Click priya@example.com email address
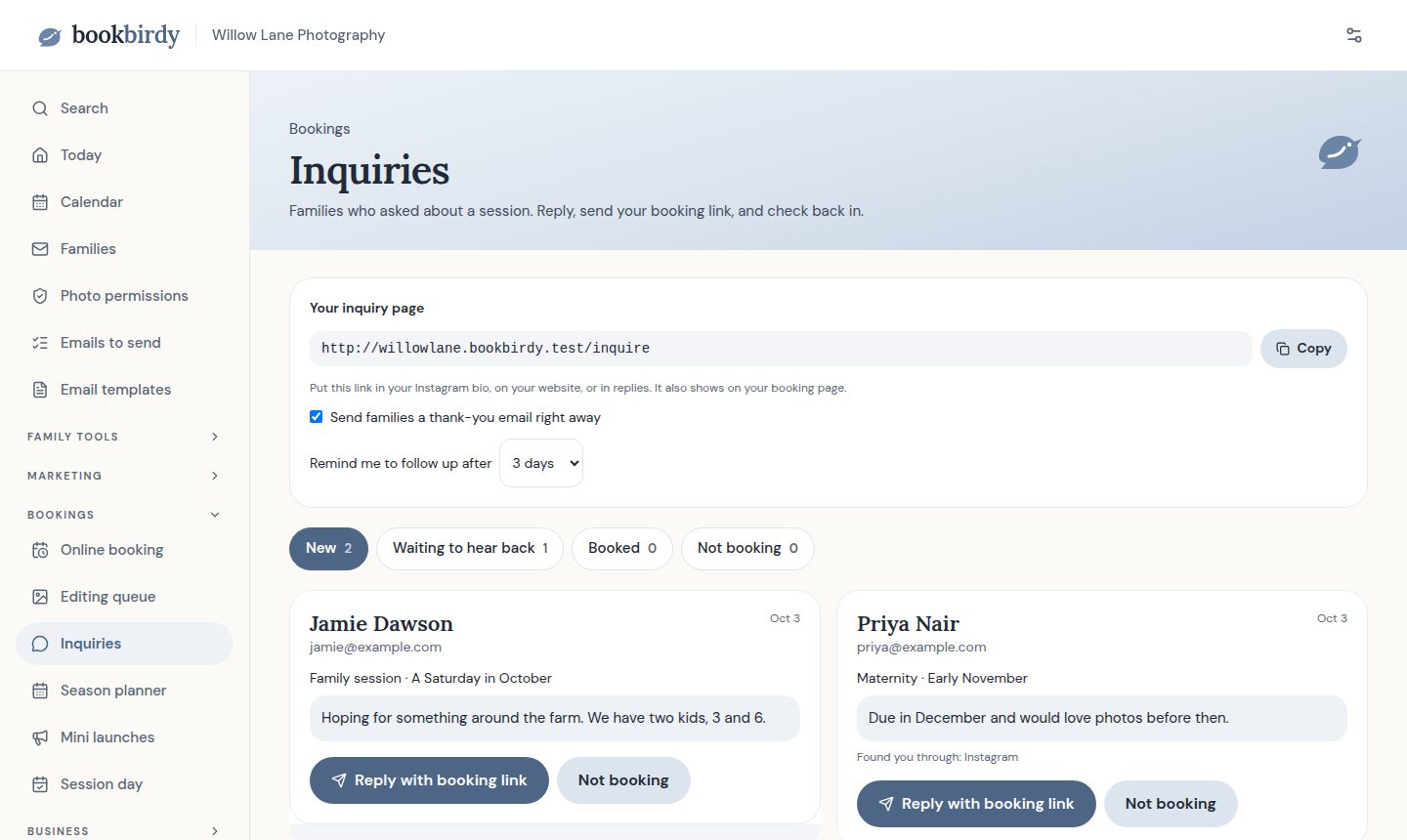 coord(921,647)
